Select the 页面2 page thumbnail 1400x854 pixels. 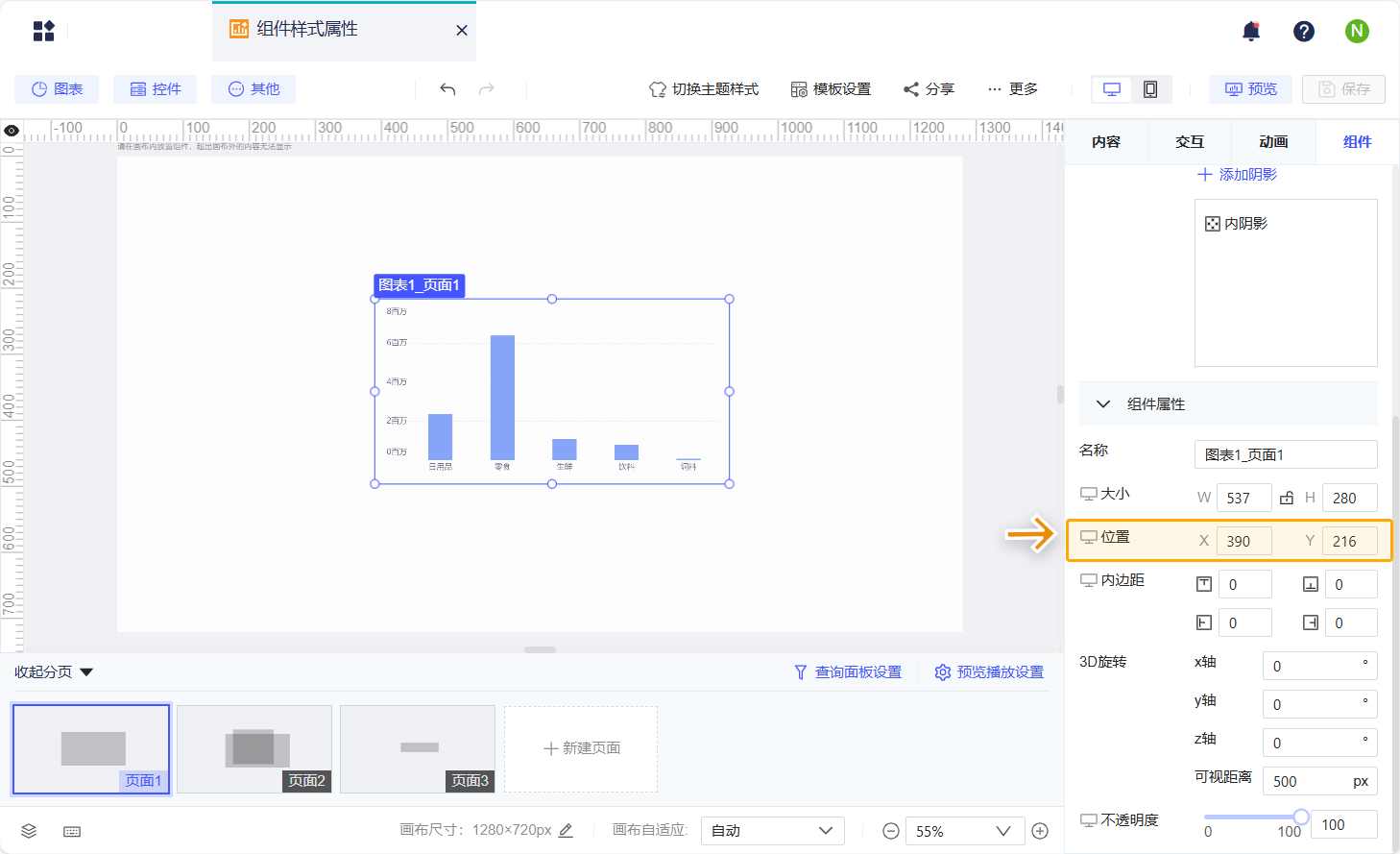coord(254,749)
